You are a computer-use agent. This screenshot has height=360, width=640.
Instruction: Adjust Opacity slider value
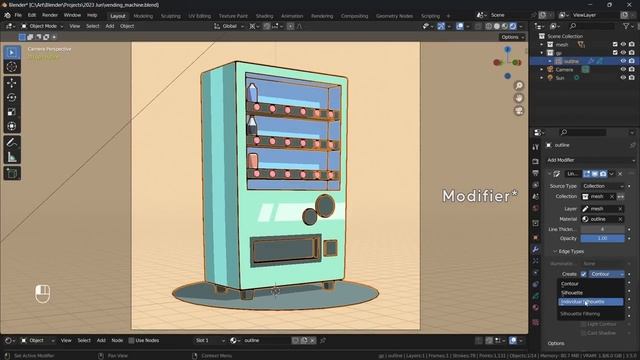[602, 238]
